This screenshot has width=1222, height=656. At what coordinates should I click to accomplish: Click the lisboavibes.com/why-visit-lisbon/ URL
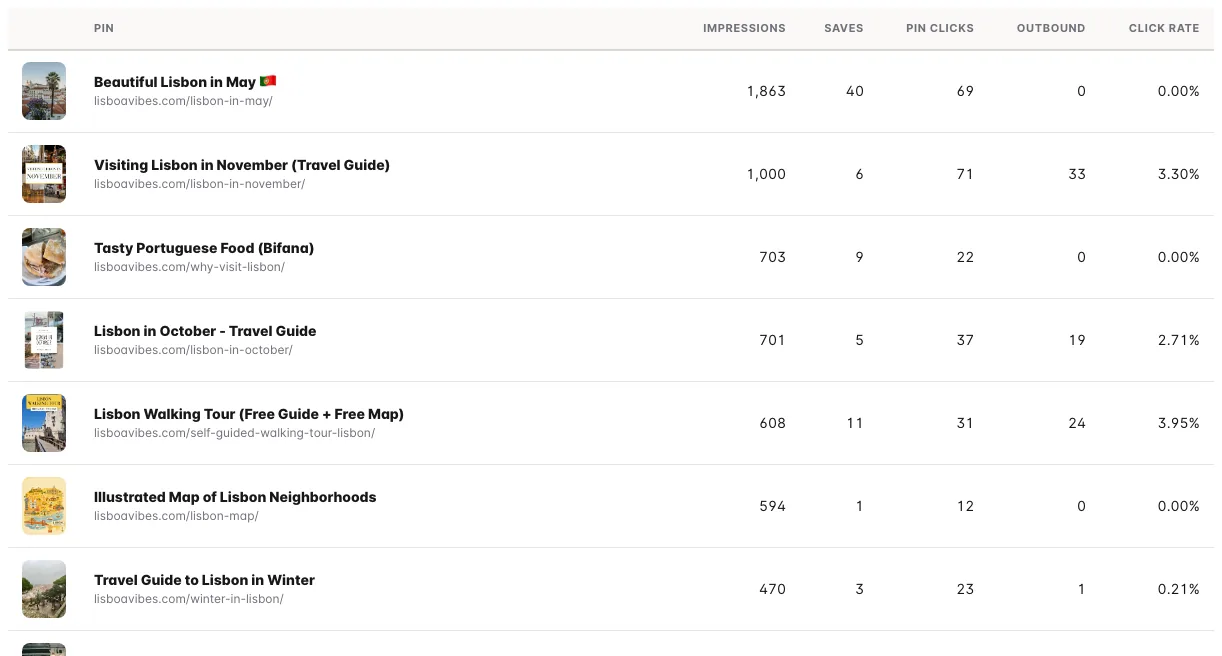[x=189, y=267]
